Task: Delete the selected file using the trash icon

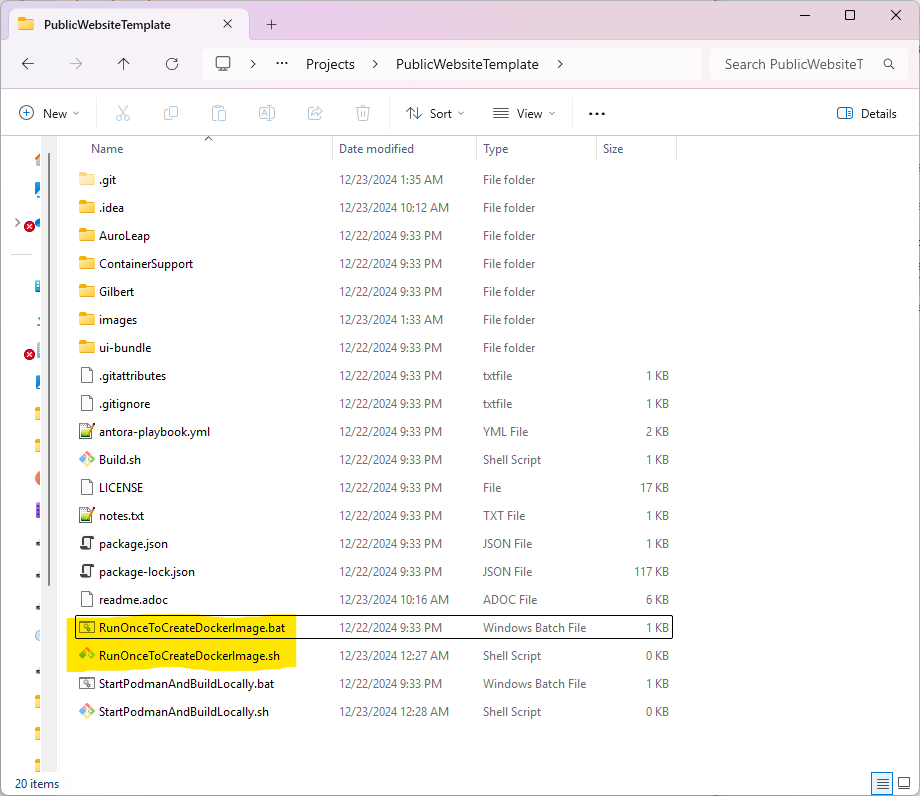Action: (362, 113)
